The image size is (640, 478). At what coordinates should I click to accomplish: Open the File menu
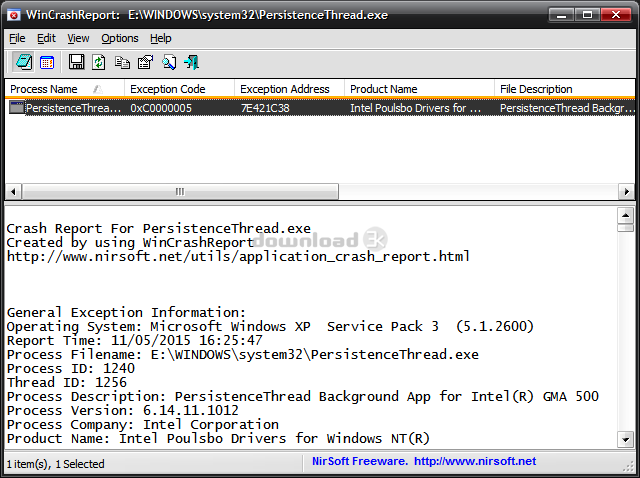coord(17,38)
